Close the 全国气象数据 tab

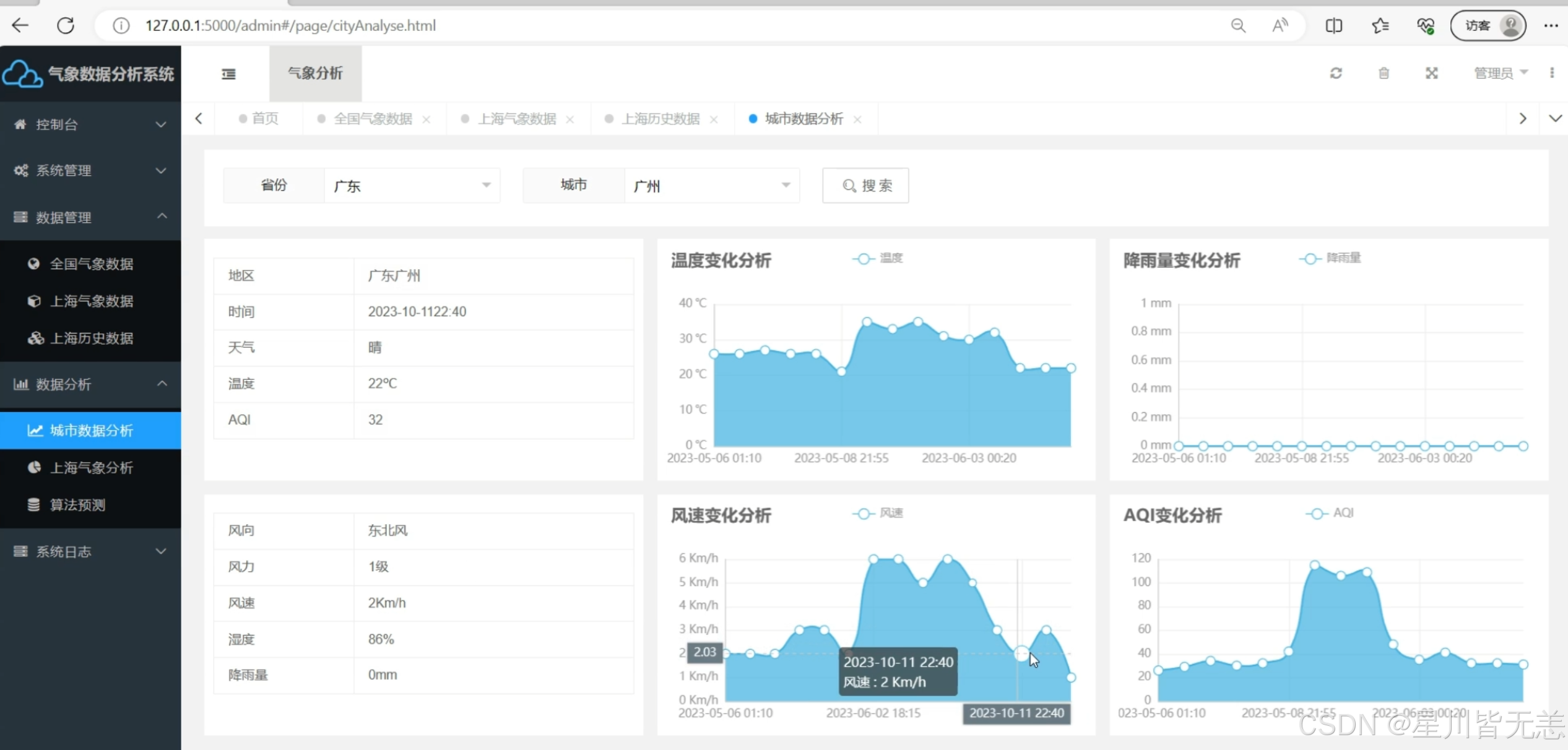[427, 119]
